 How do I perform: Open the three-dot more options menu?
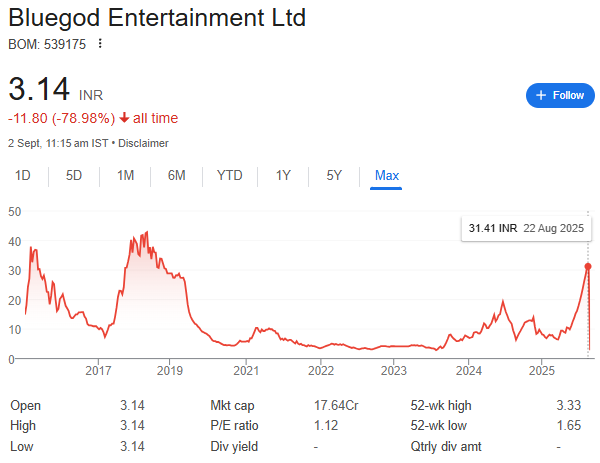pos(99,43)
